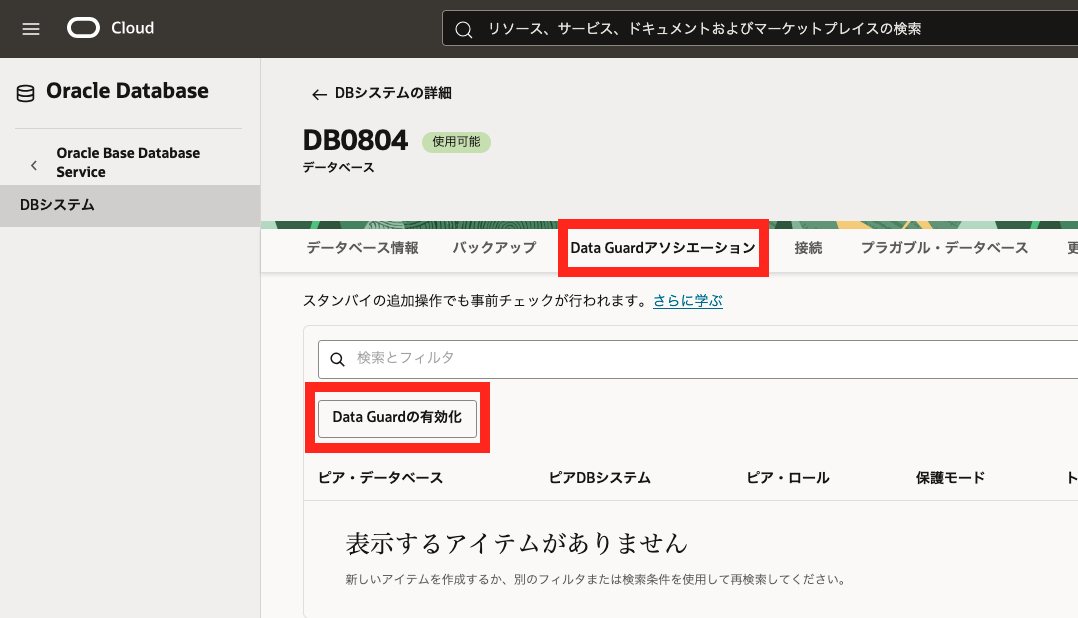Click the 使用可能 status badge
This screenshot has width=1078, height=618.
[x=456, y=142]
